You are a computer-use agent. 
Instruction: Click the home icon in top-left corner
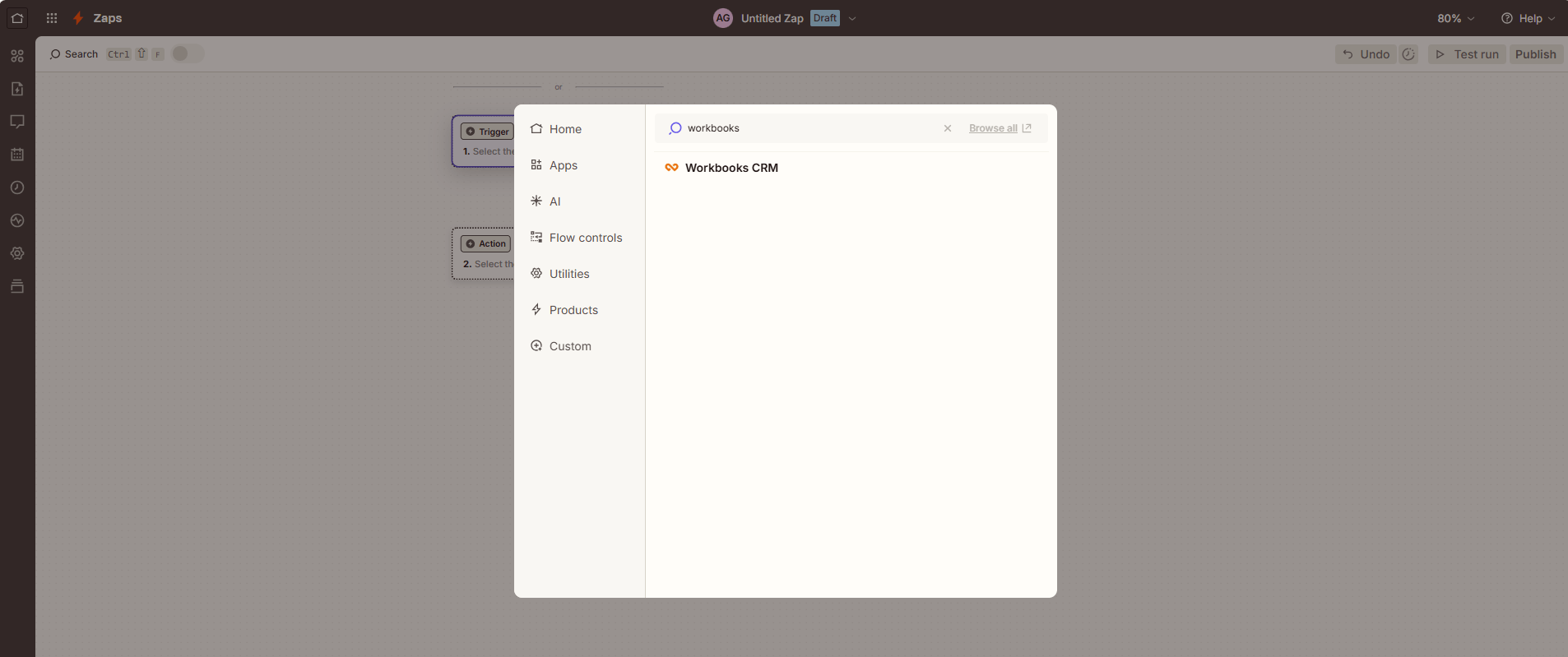(17, 18)
